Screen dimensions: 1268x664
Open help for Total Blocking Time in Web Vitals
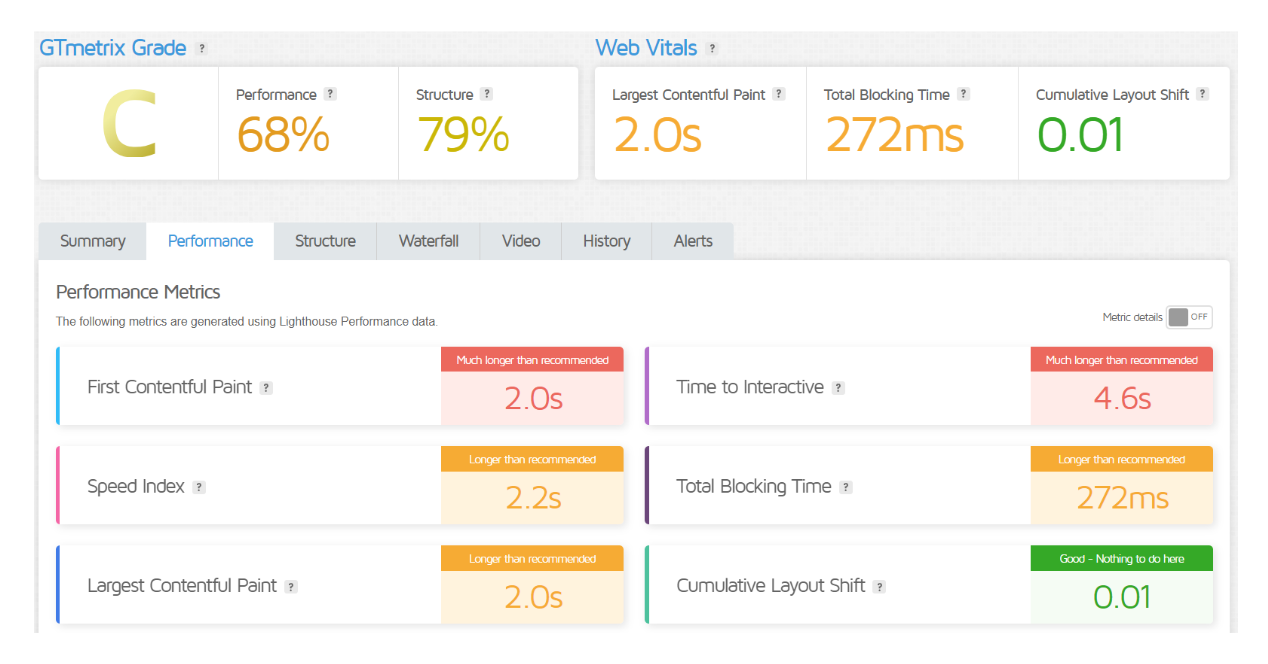pyautogui.click(x=963, y=94)
